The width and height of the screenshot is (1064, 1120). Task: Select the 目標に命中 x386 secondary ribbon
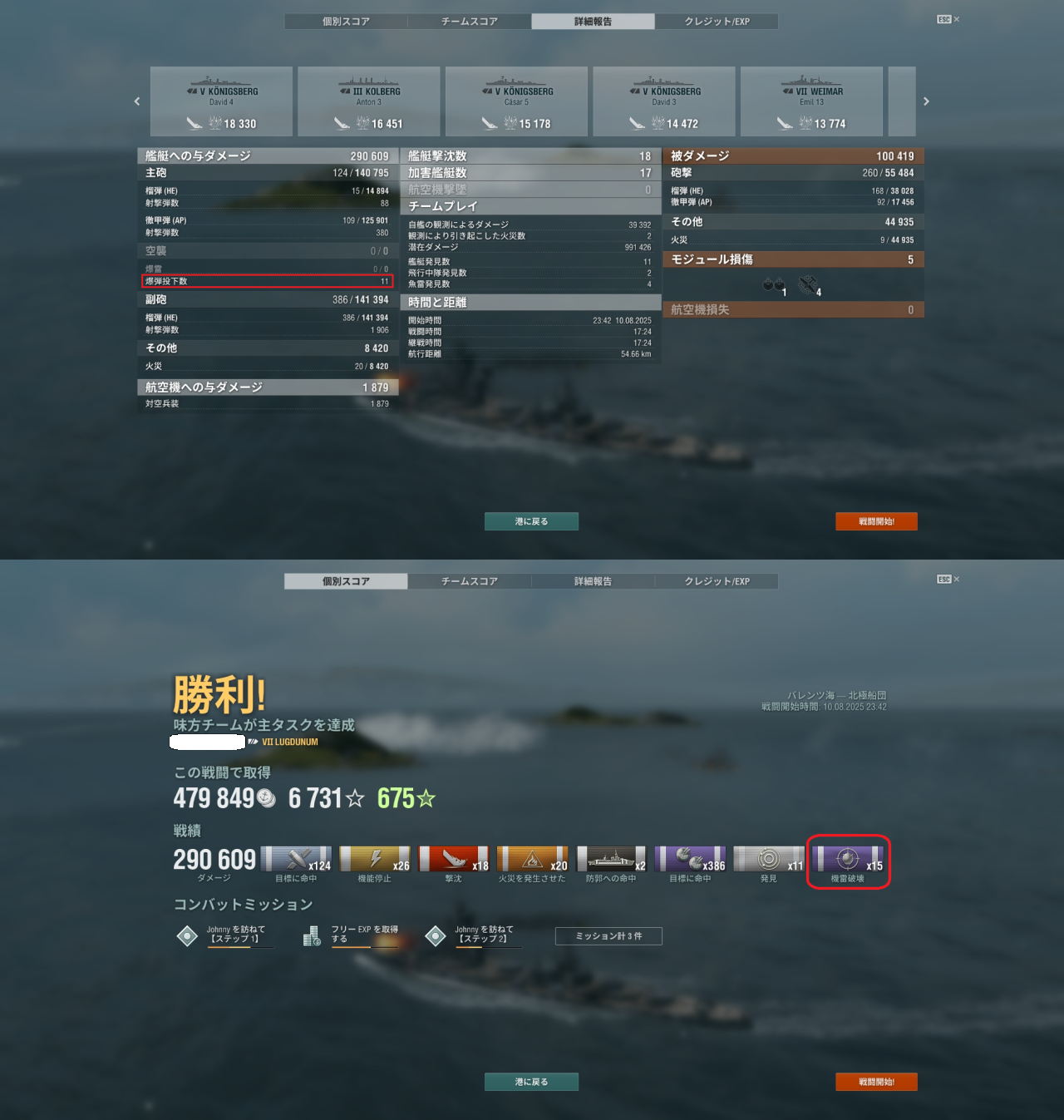point(690,859)
